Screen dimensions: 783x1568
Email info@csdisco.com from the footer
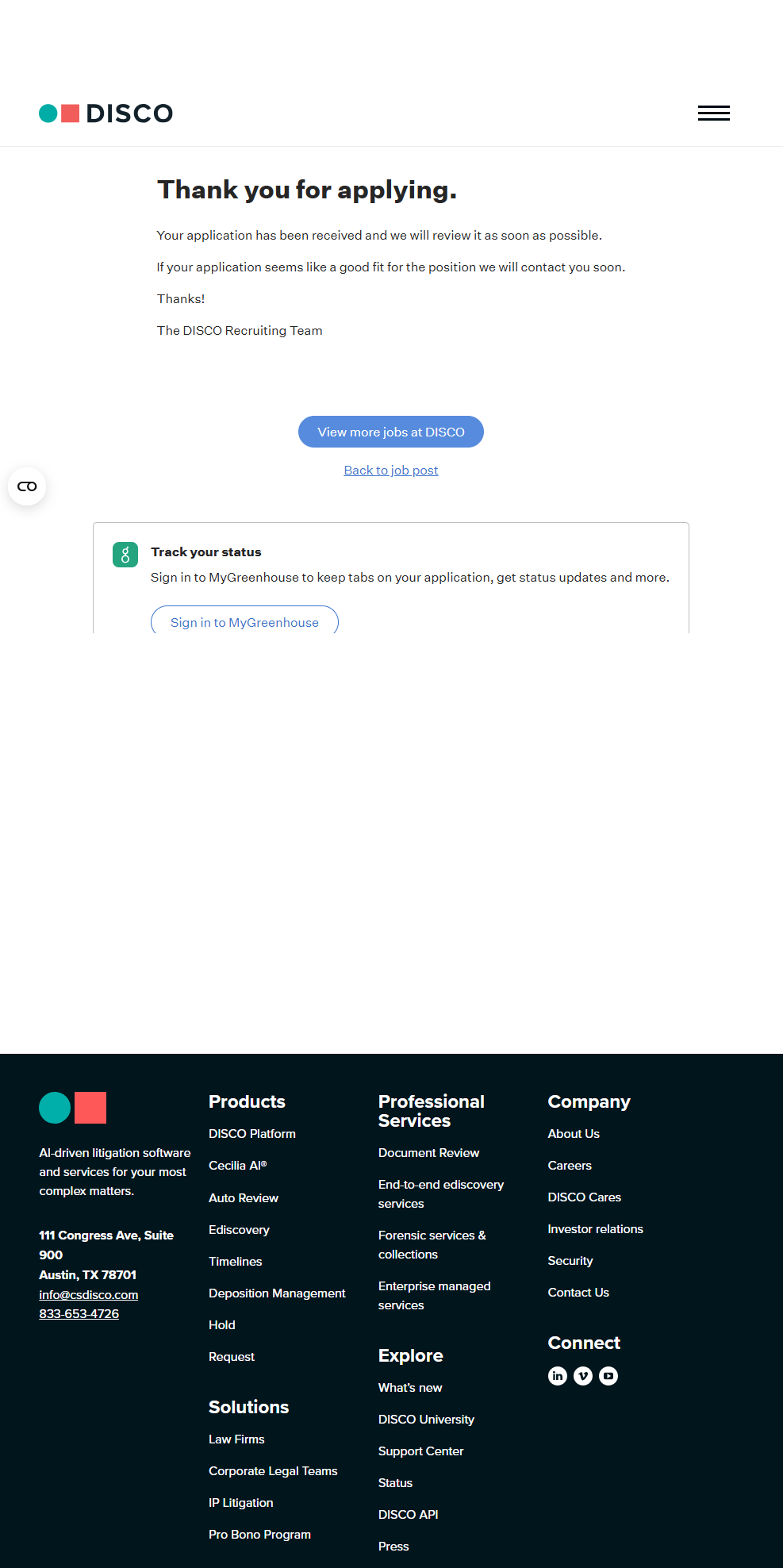[x=89, y=1294]
